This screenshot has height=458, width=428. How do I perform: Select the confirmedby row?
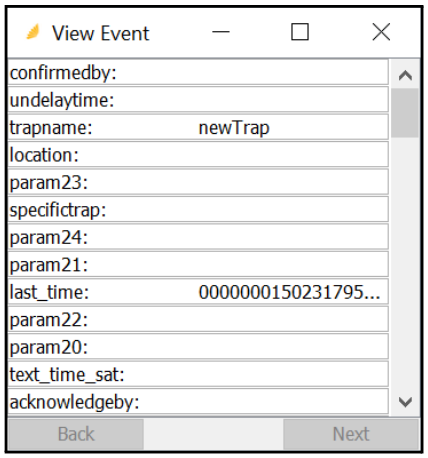pos(198,72)
